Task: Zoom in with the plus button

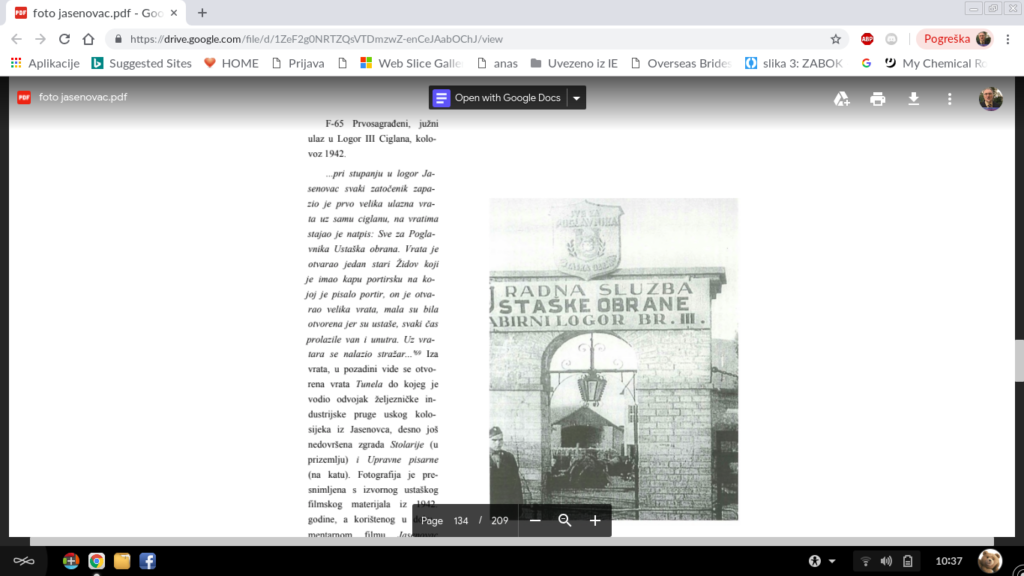Action: point(595,520)
